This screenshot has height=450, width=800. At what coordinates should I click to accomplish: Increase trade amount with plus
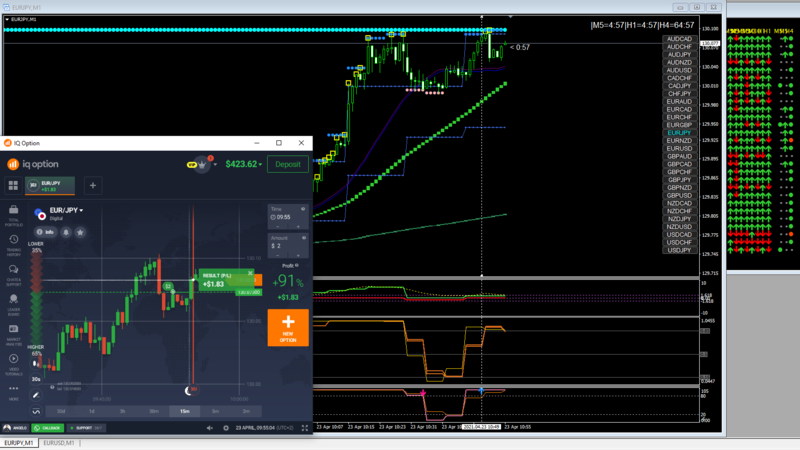coord(298,255)
